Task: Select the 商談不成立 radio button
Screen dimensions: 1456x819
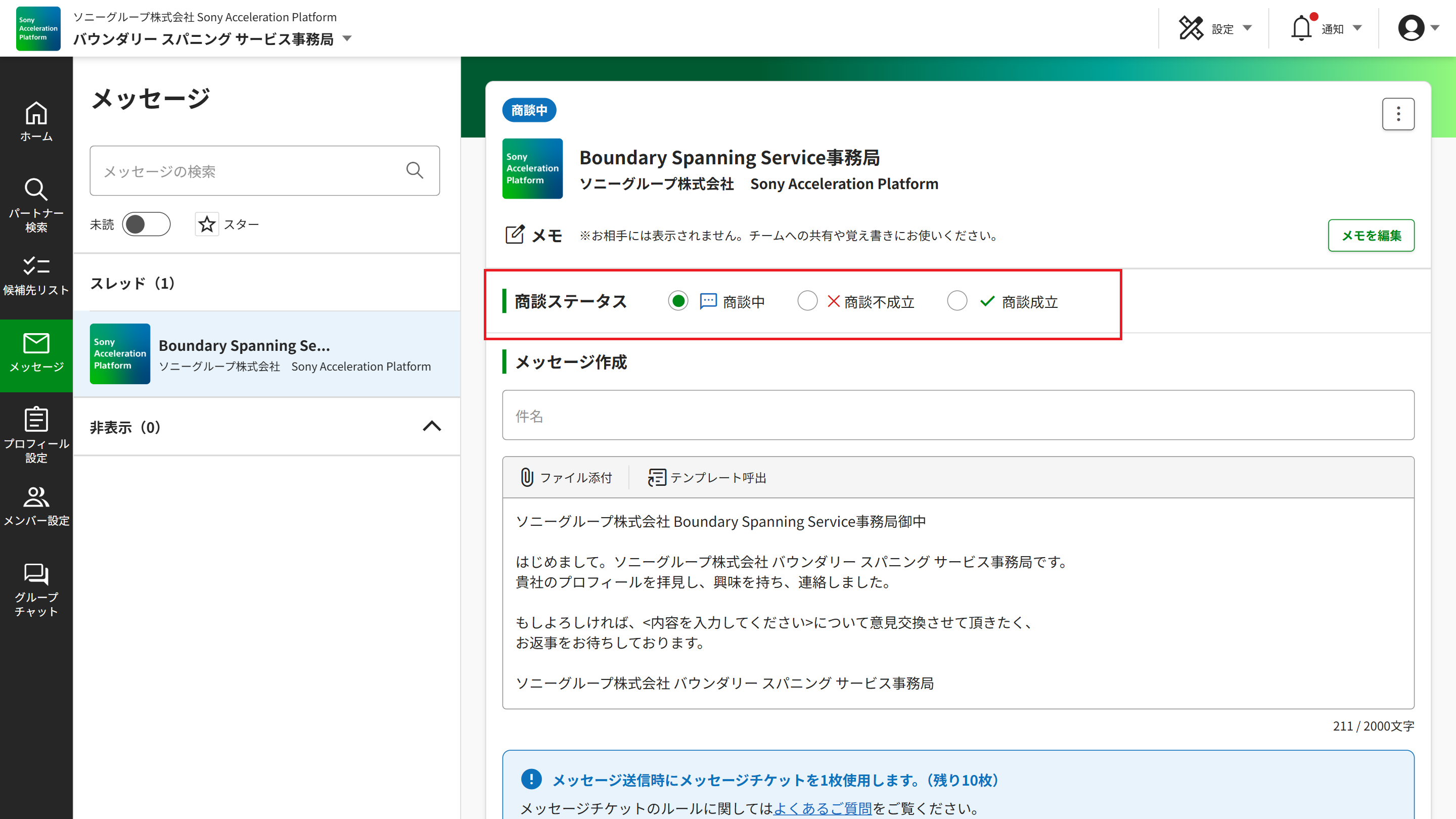Action: coord(807,301)
